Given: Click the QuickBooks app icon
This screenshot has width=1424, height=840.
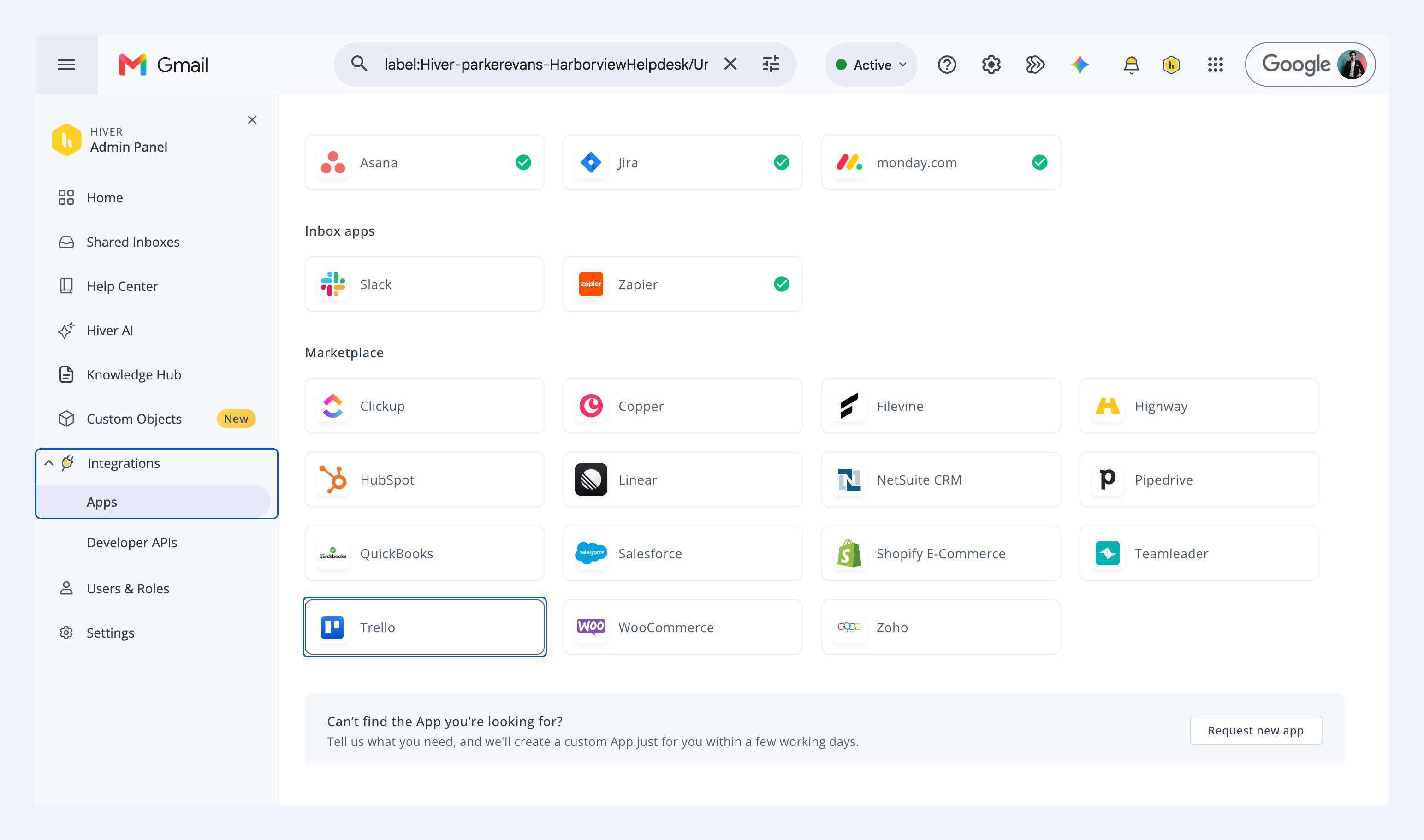Looking at the screenshot, I should pyautogui.click(x=333, y=554).
